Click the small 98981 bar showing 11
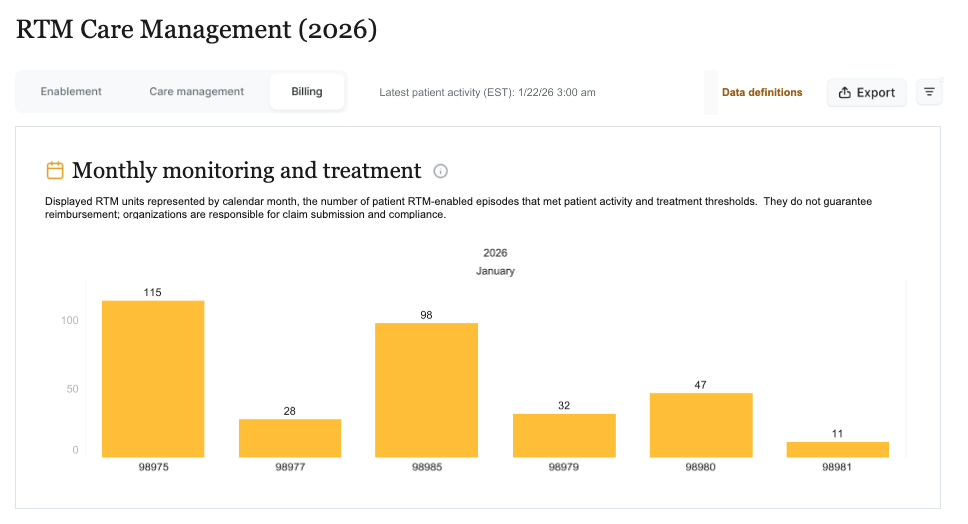968x524 pixels. coord(838,450)
